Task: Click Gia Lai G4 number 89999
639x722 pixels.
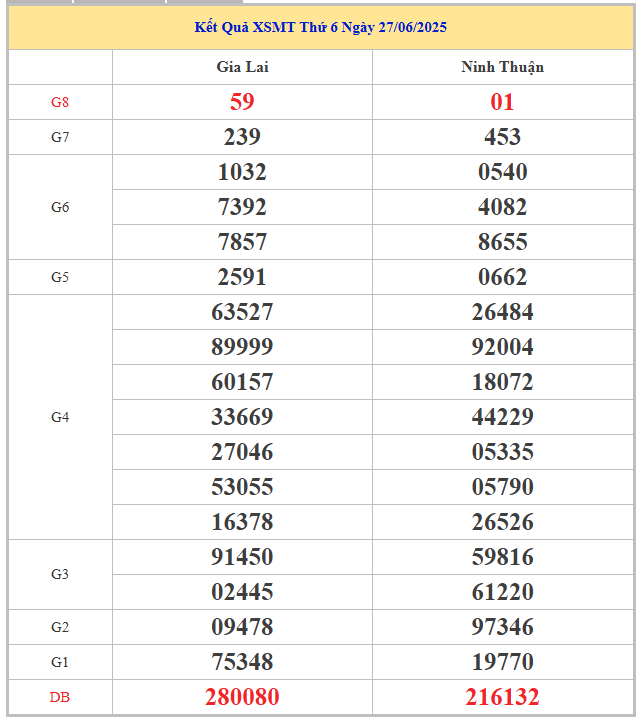Action: click(x=242, y=347)
